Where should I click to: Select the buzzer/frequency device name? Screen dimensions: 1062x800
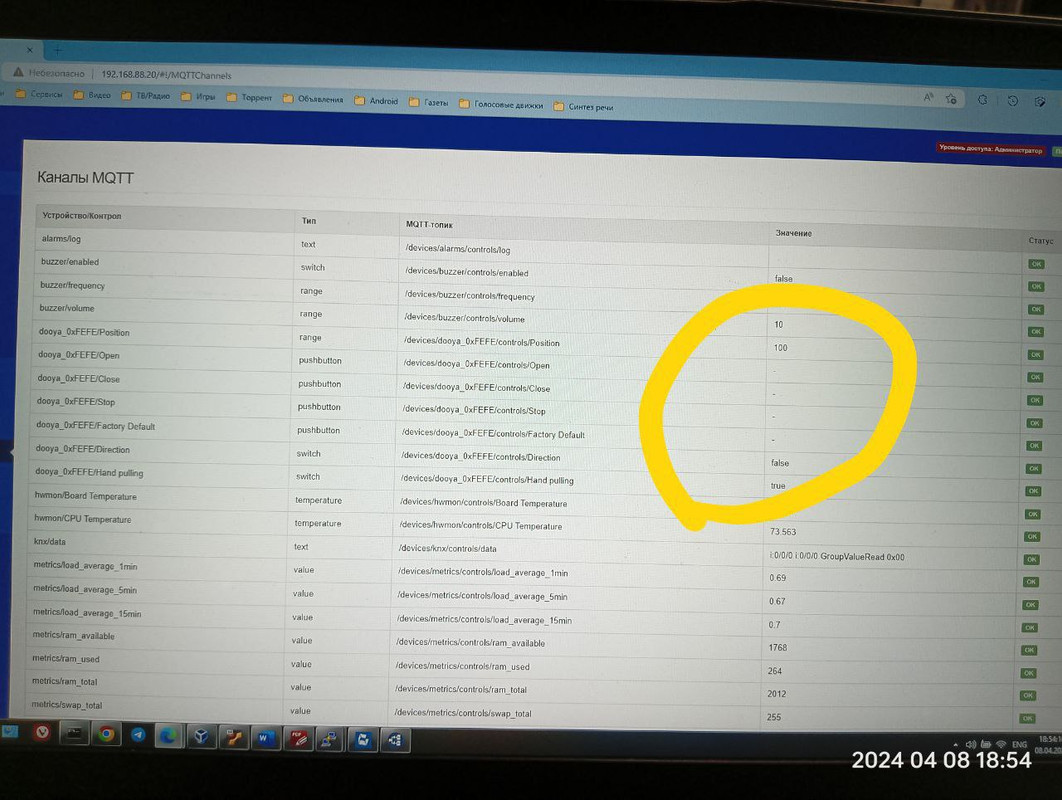click(x=72, y=285)
